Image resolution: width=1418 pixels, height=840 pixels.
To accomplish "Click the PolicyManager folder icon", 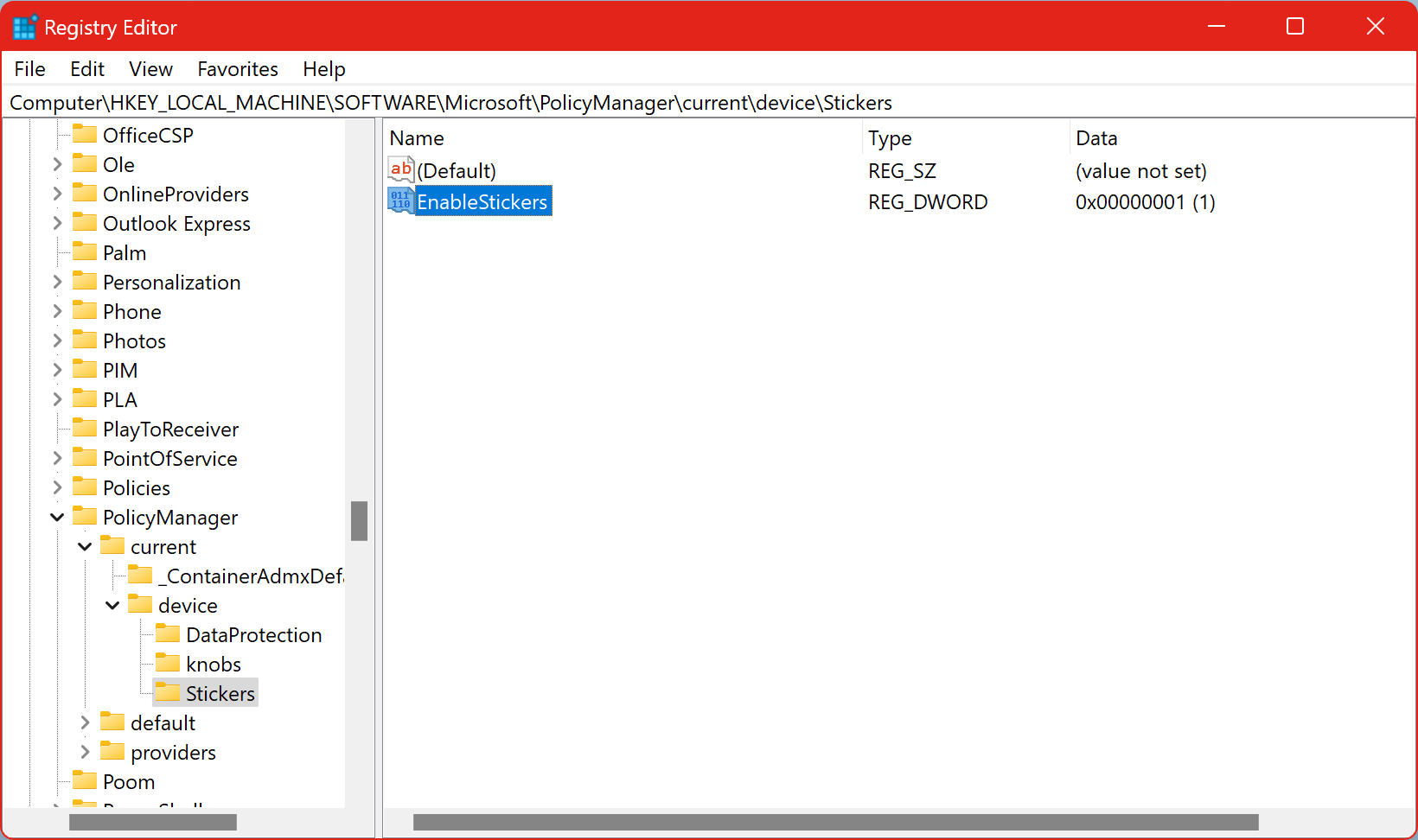I will click(85, 516).
